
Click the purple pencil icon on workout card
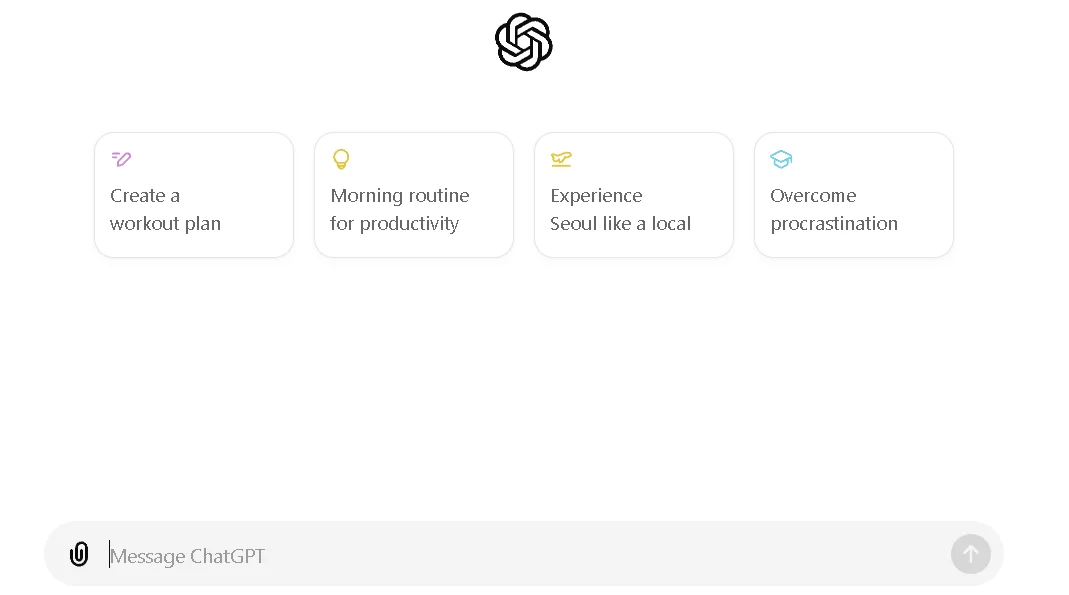(121, 159)
